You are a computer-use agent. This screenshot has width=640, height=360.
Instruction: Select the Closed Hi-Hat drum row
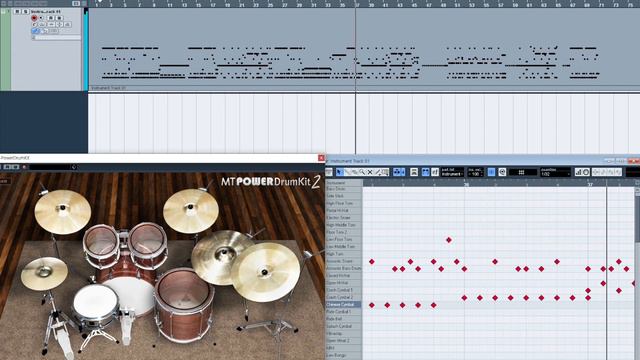[x=343, y=276]
